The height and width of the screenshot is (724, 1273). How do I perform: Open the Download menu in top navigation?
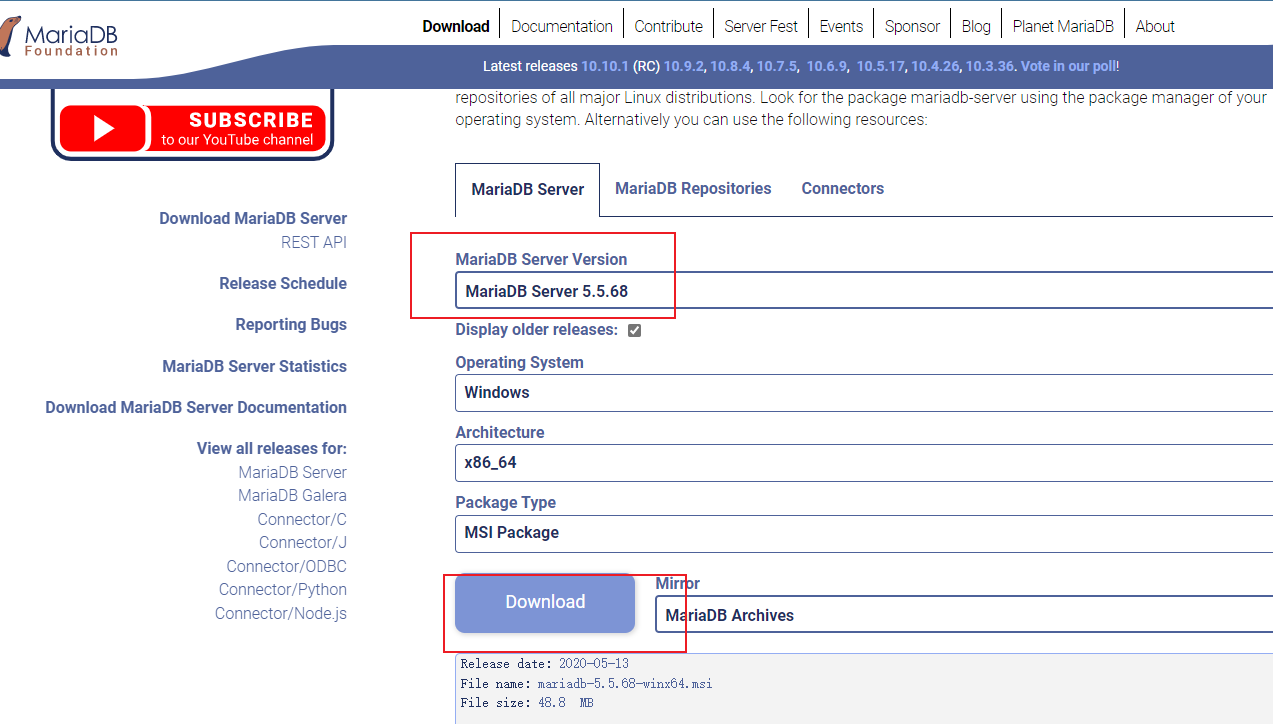[x=456, y=26]
